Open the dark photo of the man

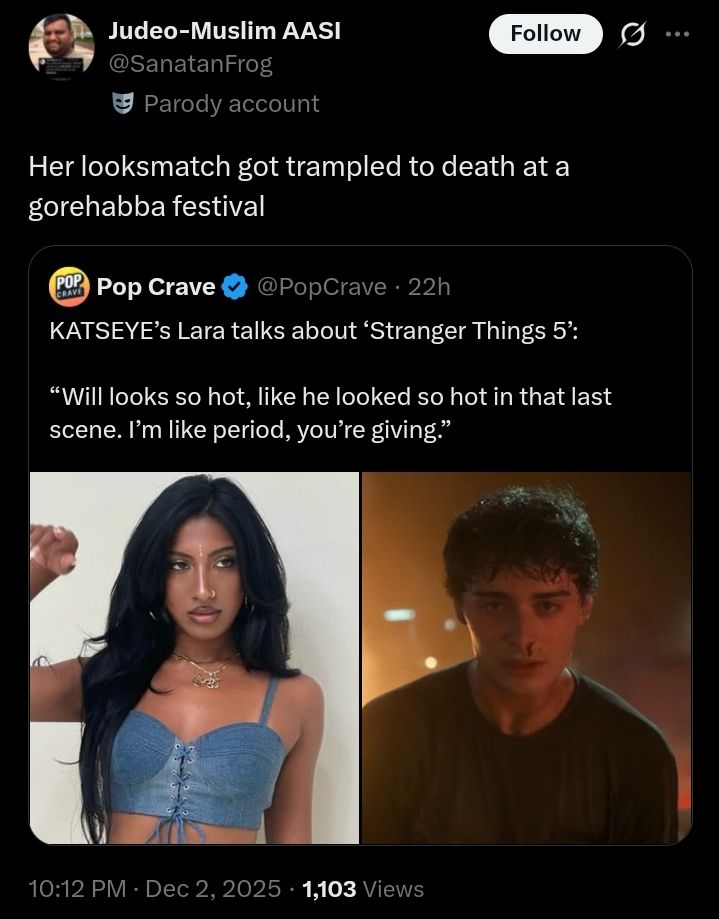tap(526, 657)
